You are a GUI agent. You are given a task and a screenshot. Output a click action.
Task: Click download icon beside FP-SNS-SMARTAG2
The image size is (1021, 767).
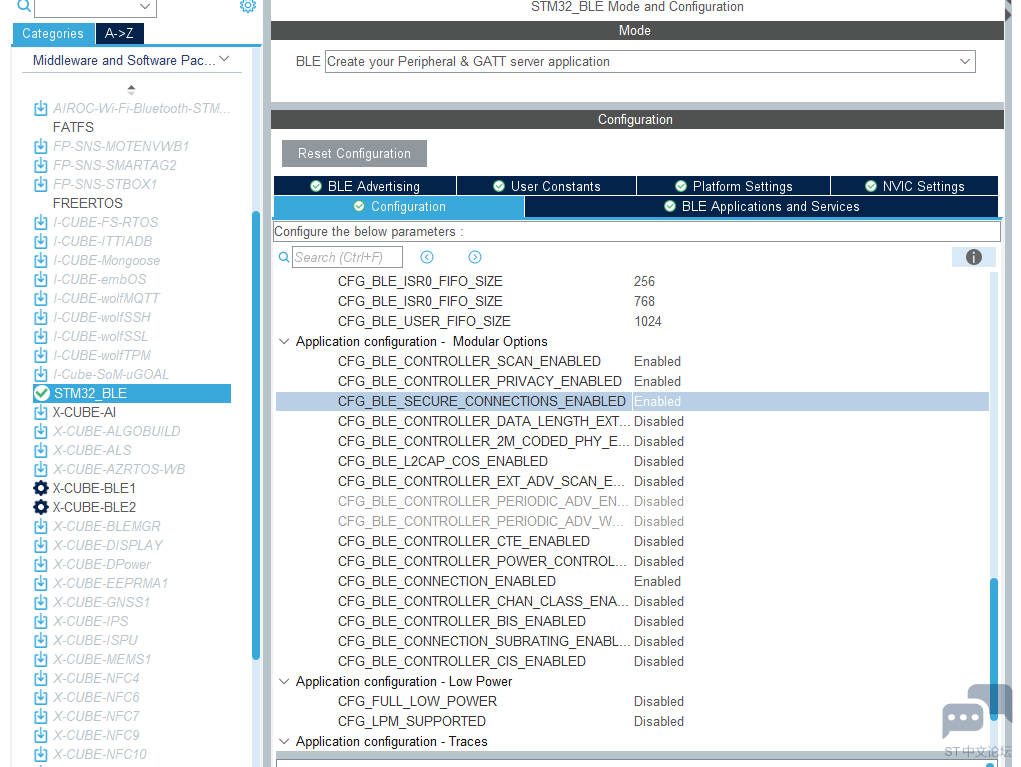pos(40,165)
